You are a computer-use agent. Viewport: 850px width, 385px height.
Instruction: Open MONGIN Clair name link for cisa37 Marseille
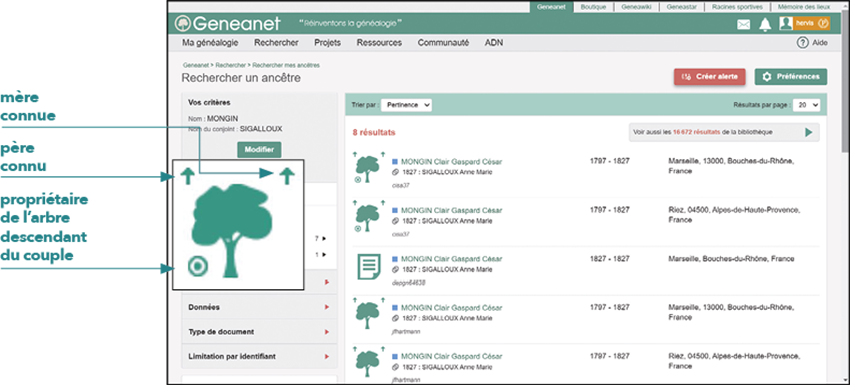point(452,162)
